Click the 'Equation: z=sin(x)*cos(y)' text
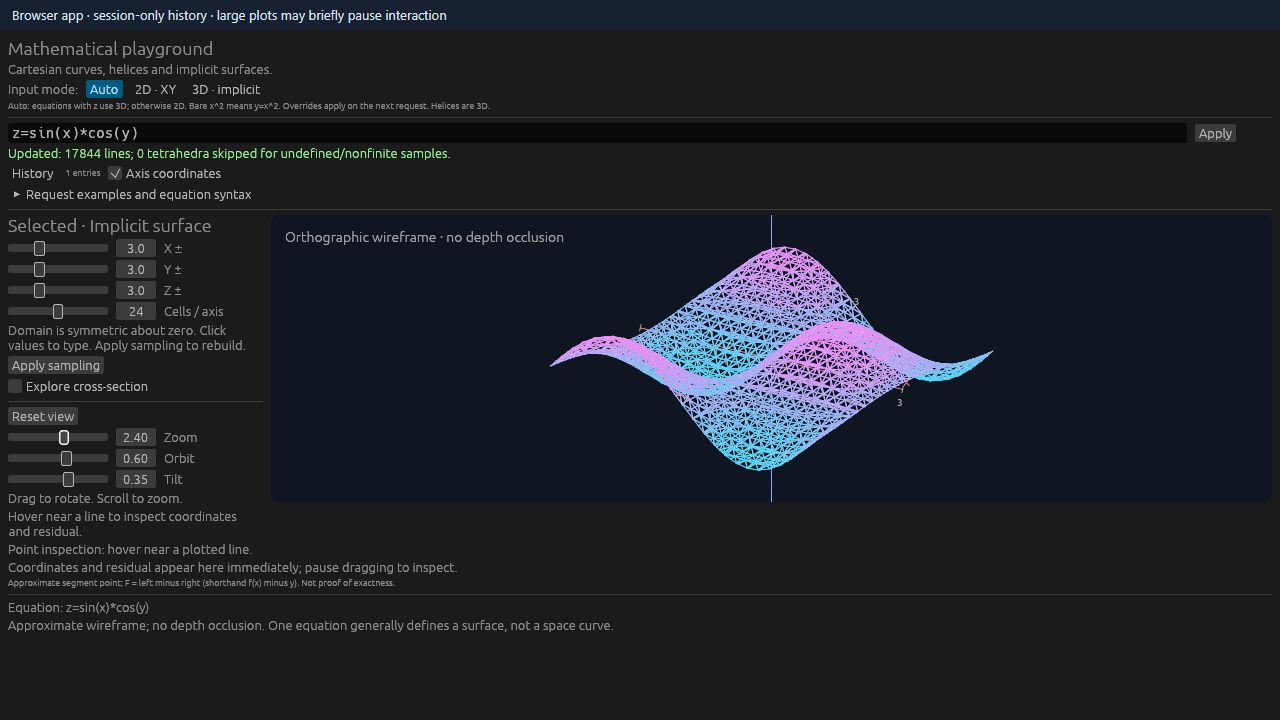 click(x=78, y=607)
